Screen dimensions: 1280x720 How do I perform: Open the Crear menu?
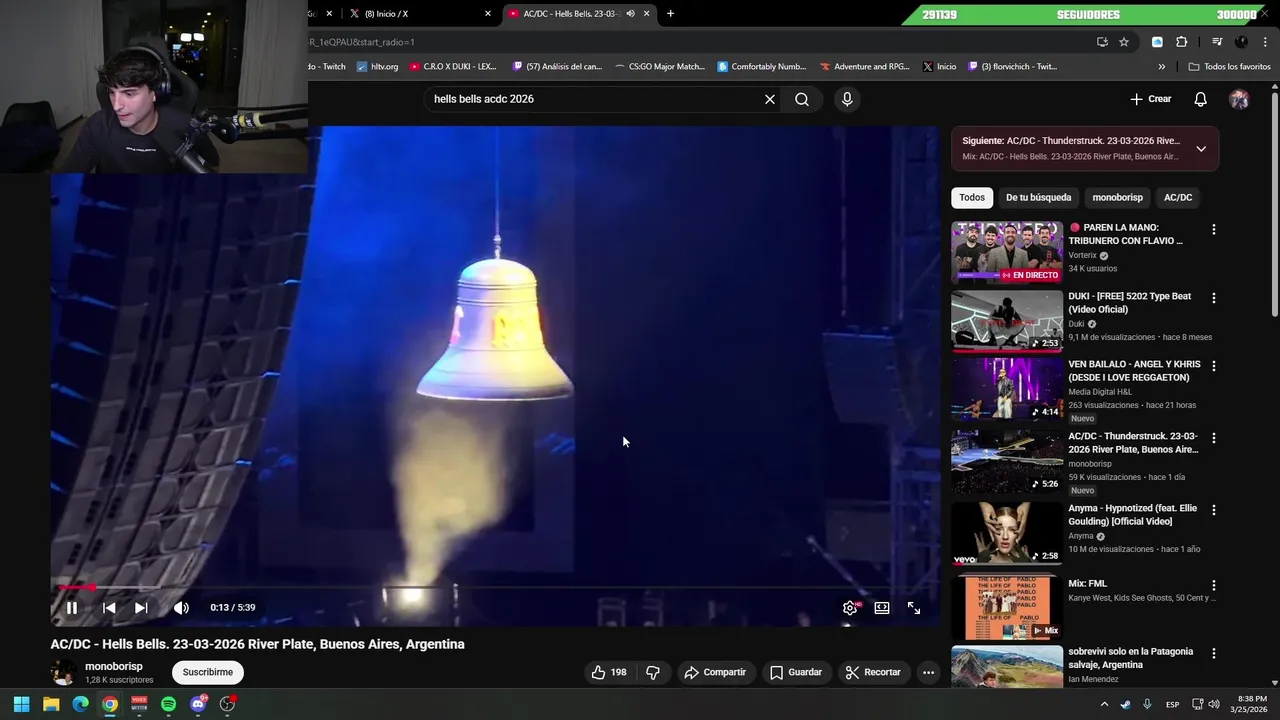(x=1151, y=99)
